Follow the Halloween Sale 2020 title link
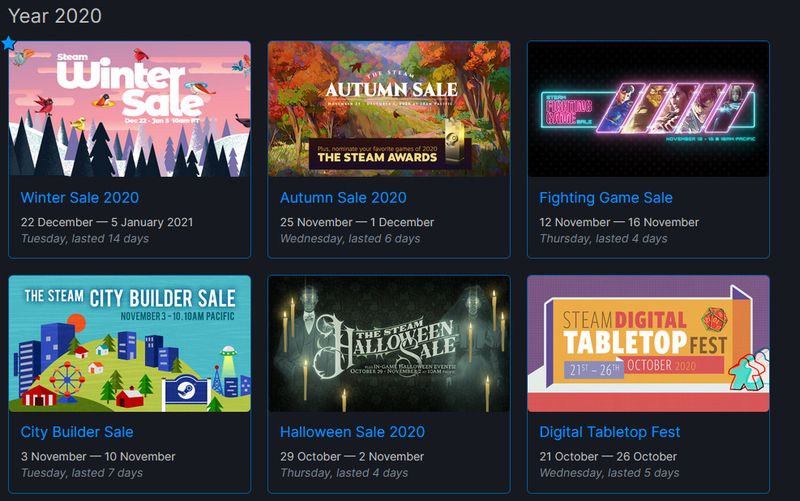The width and height of the screenshot is (800, 501). [x=352, y=432]
